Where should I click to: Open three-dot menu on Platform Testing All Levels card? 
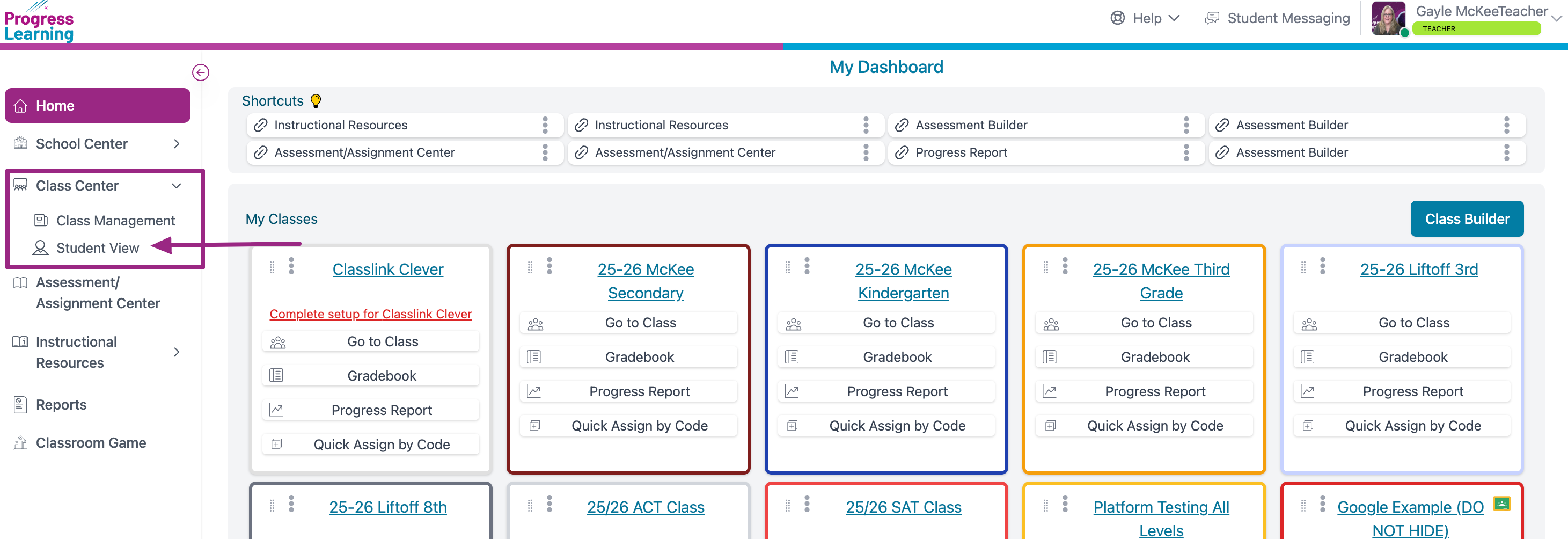[1065, 504]
